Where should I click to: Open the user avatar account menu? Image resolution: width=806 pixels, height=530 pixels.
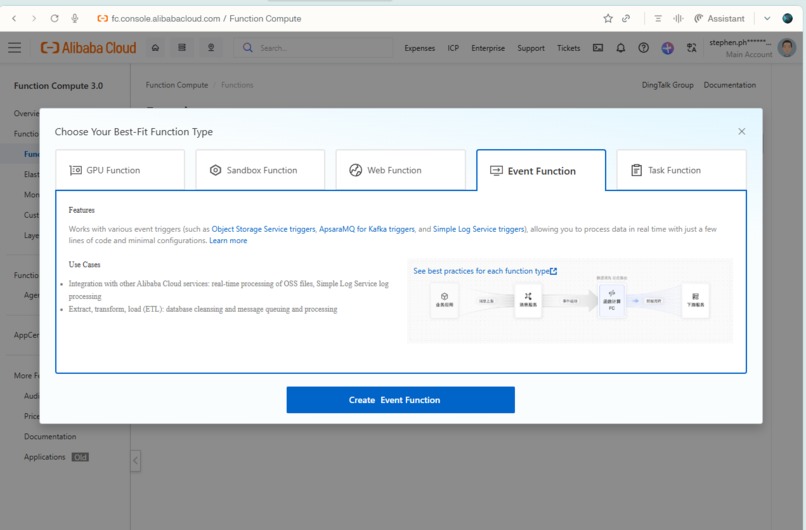(x=787, y=48)
